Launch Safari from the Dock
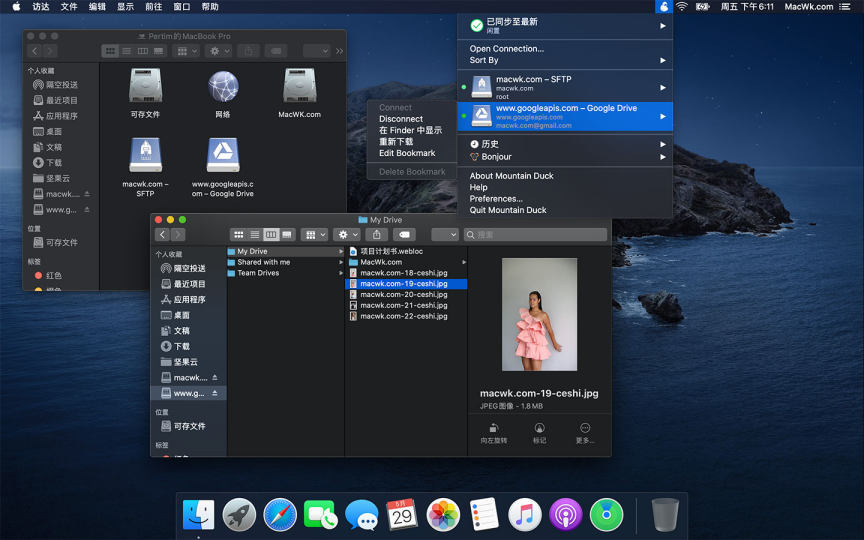The image size is (864, 540). (x=280, y=515)
